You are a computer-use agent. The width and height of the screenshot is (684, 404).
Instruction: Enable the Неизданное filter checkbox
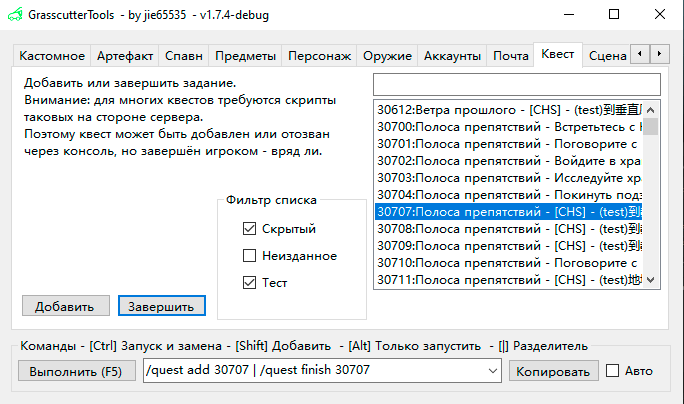(x=250, y=256)
